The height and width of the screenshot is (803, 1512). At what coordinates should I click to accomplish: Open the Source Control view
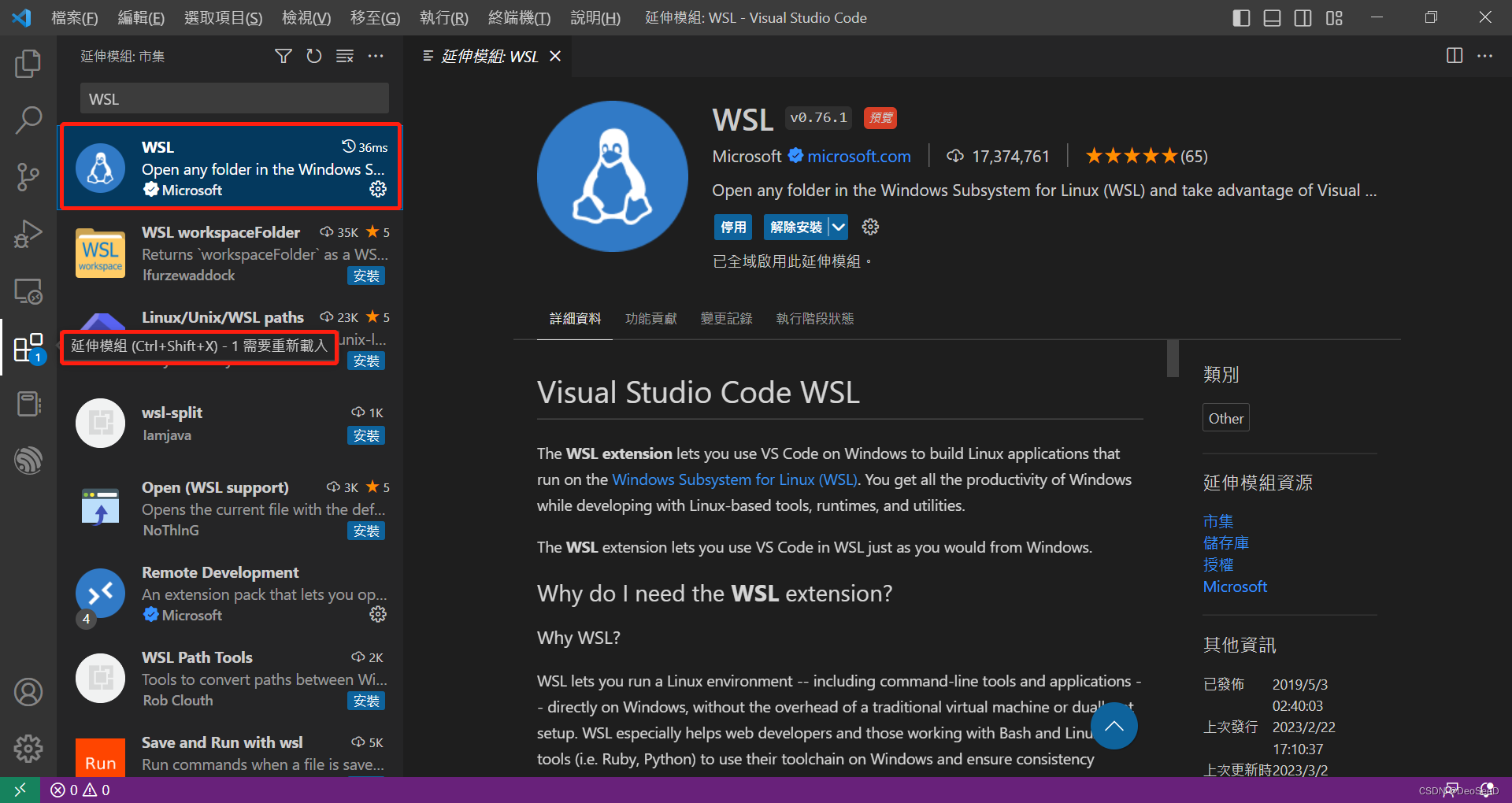(x=28, y=177)
